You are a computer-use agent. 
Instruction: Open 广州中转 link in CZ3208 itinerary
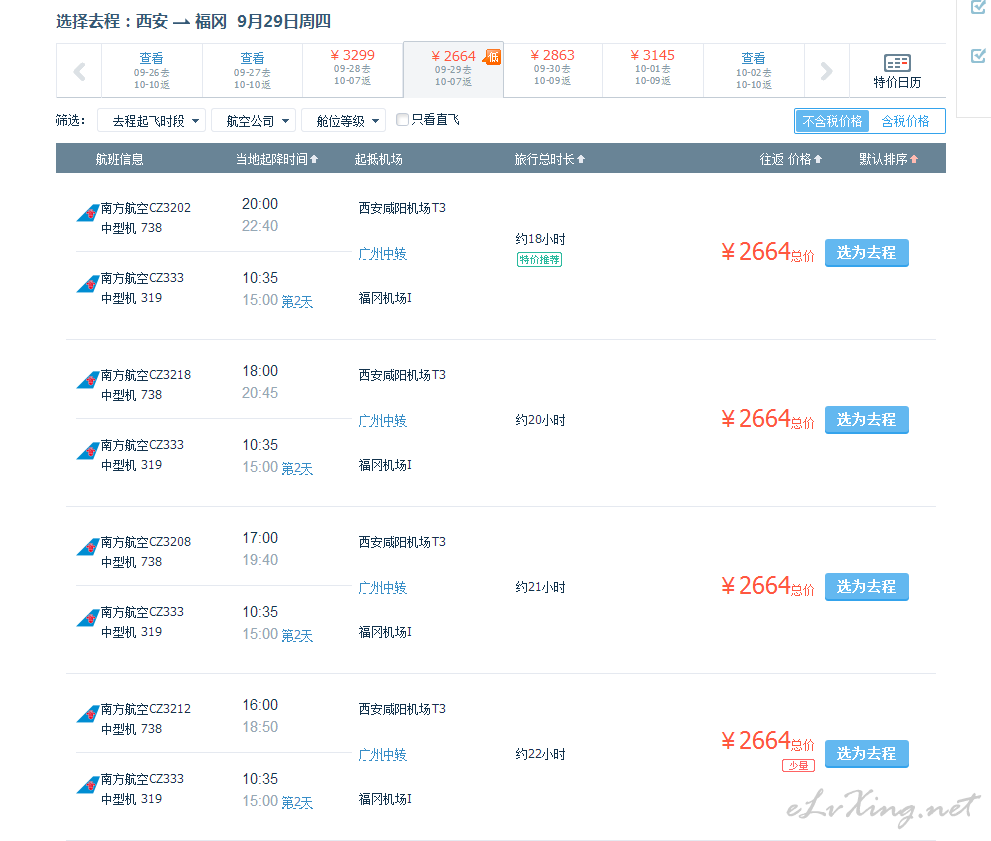click(382, 588)
